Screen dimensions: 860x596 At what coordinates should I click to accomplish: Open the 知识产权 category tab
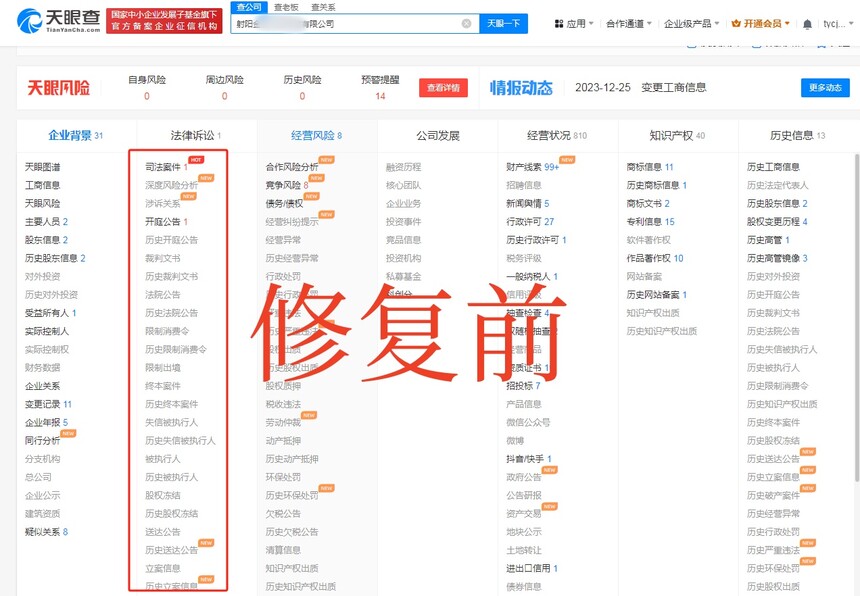click(x=677, y=135)
